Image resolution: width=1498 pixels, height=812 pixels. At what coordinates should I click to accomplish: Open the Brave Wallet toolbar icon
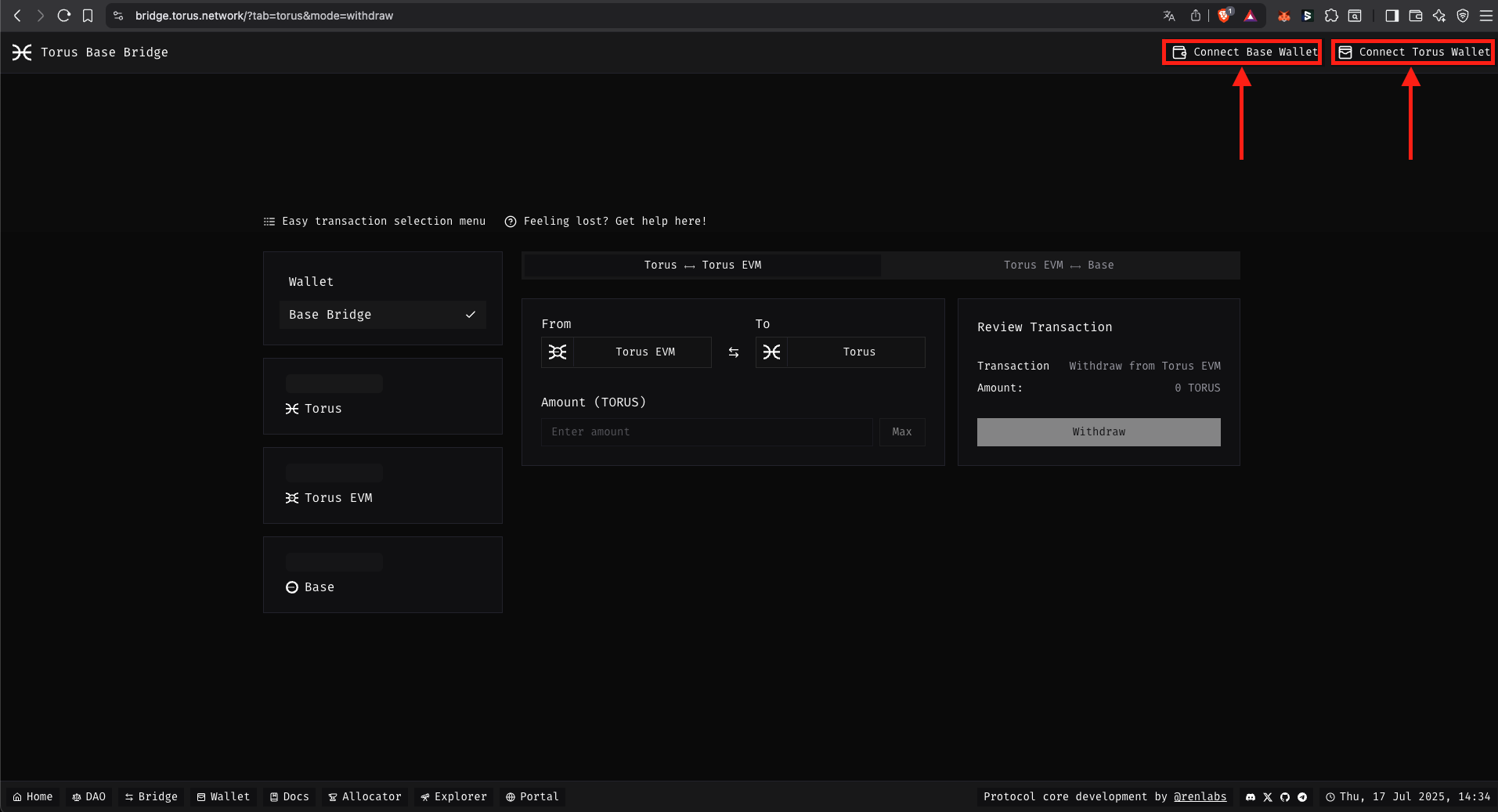pyautogui.click(x=1416, y=16)
